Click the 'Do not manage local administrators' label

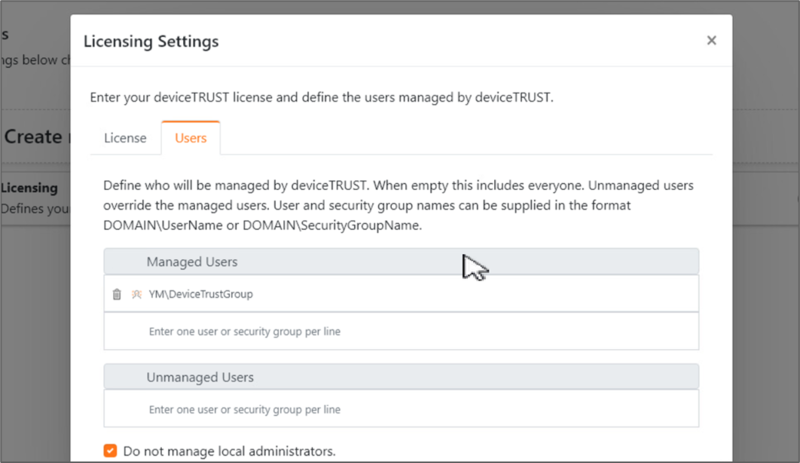click(230, 451)
